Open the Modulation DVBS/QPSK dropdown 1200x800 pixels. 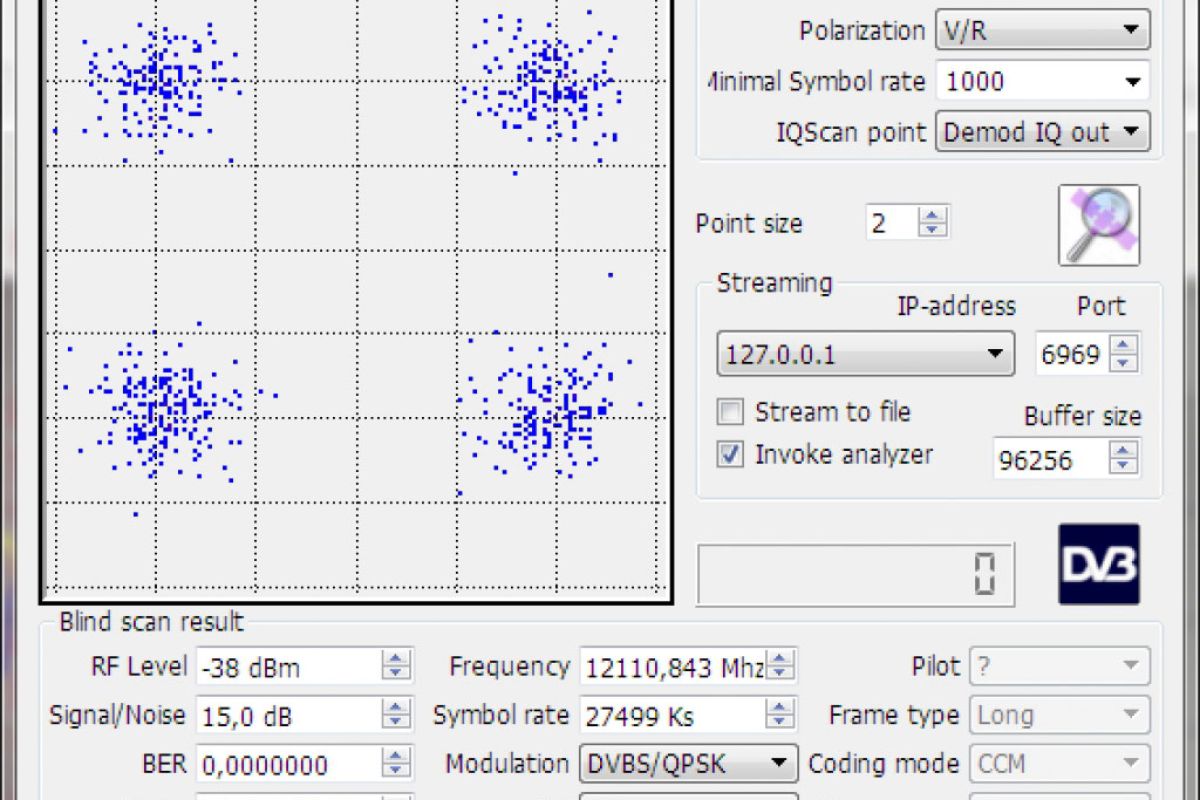point(777,765)
